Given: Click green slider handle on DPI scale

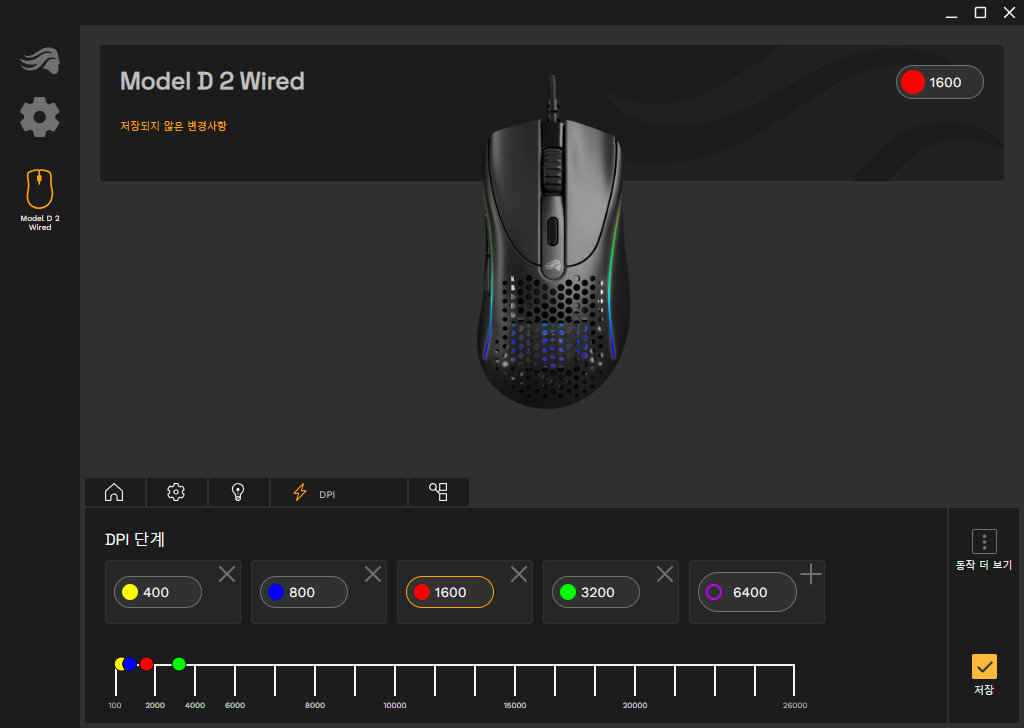Looking at the screenshot, I should (179, 664).
